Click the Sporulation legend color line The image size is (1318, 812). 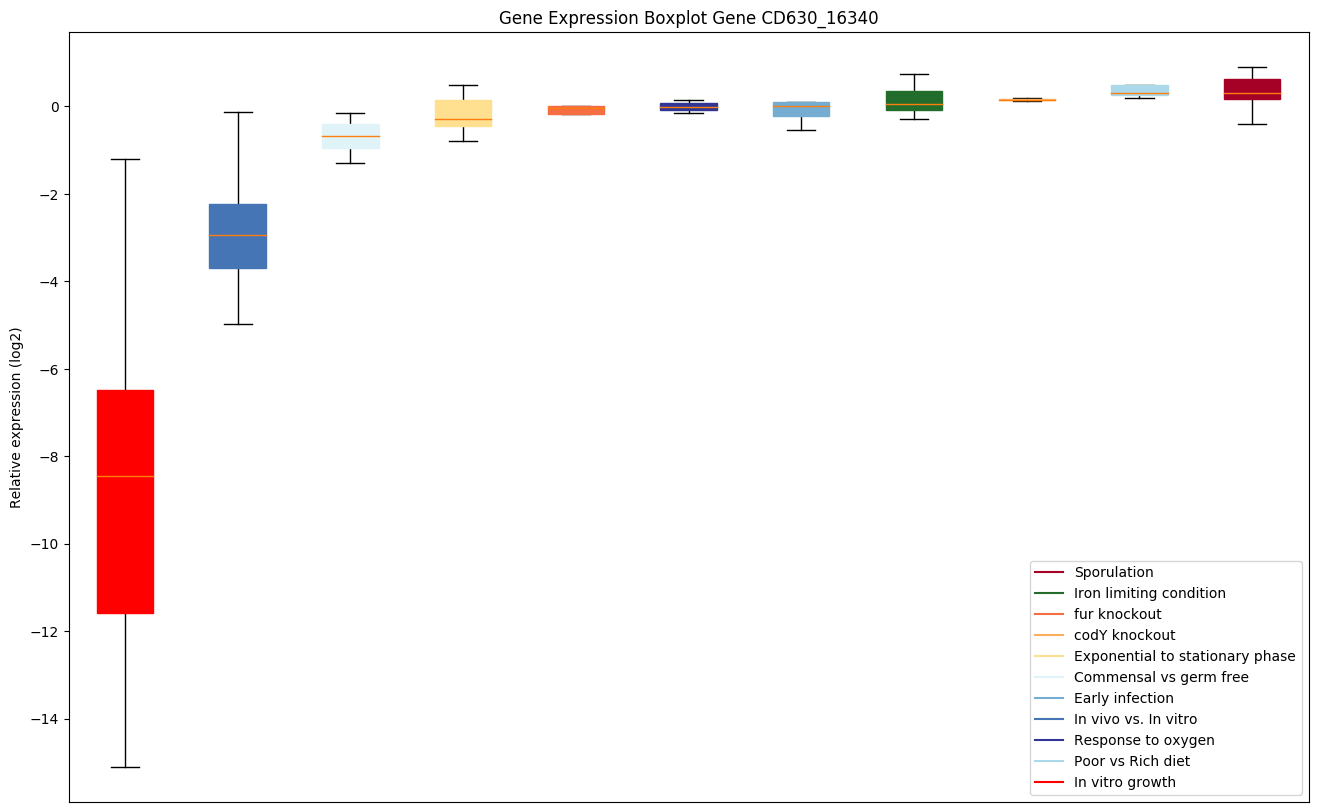tap(1049, 573)
